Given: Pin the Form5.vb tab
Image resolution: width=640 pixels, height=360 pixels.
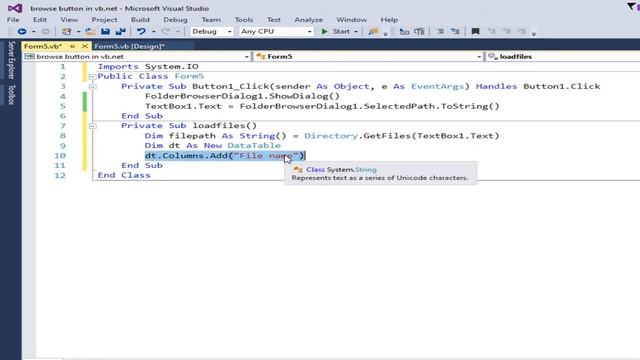Looking at the screenshot, I should coord(72,46).
